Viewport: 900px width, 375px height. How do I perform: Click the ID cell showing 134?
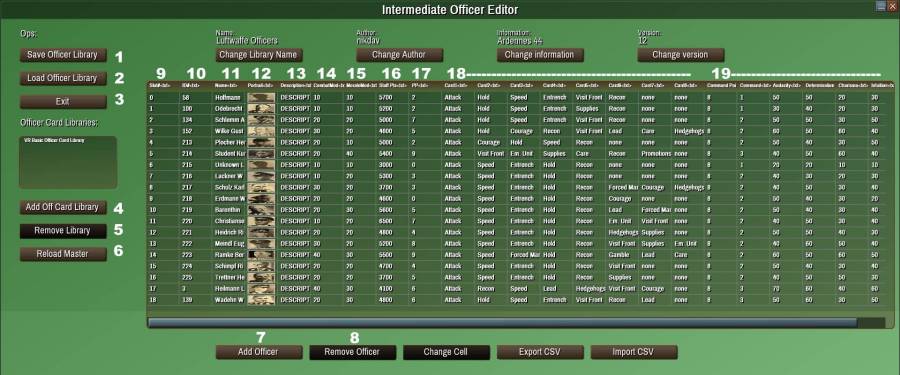(196, 120)
